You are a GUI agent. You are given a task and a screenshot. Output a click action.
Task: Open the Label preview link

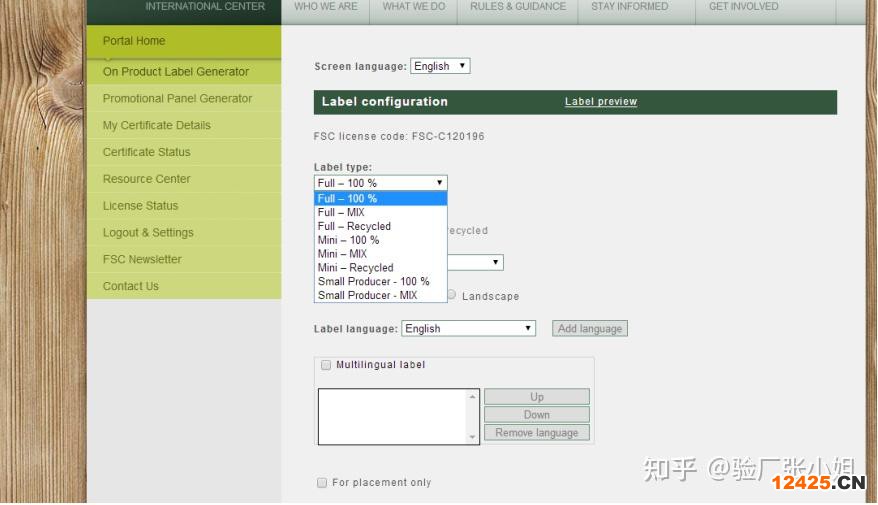click(601, 102)
